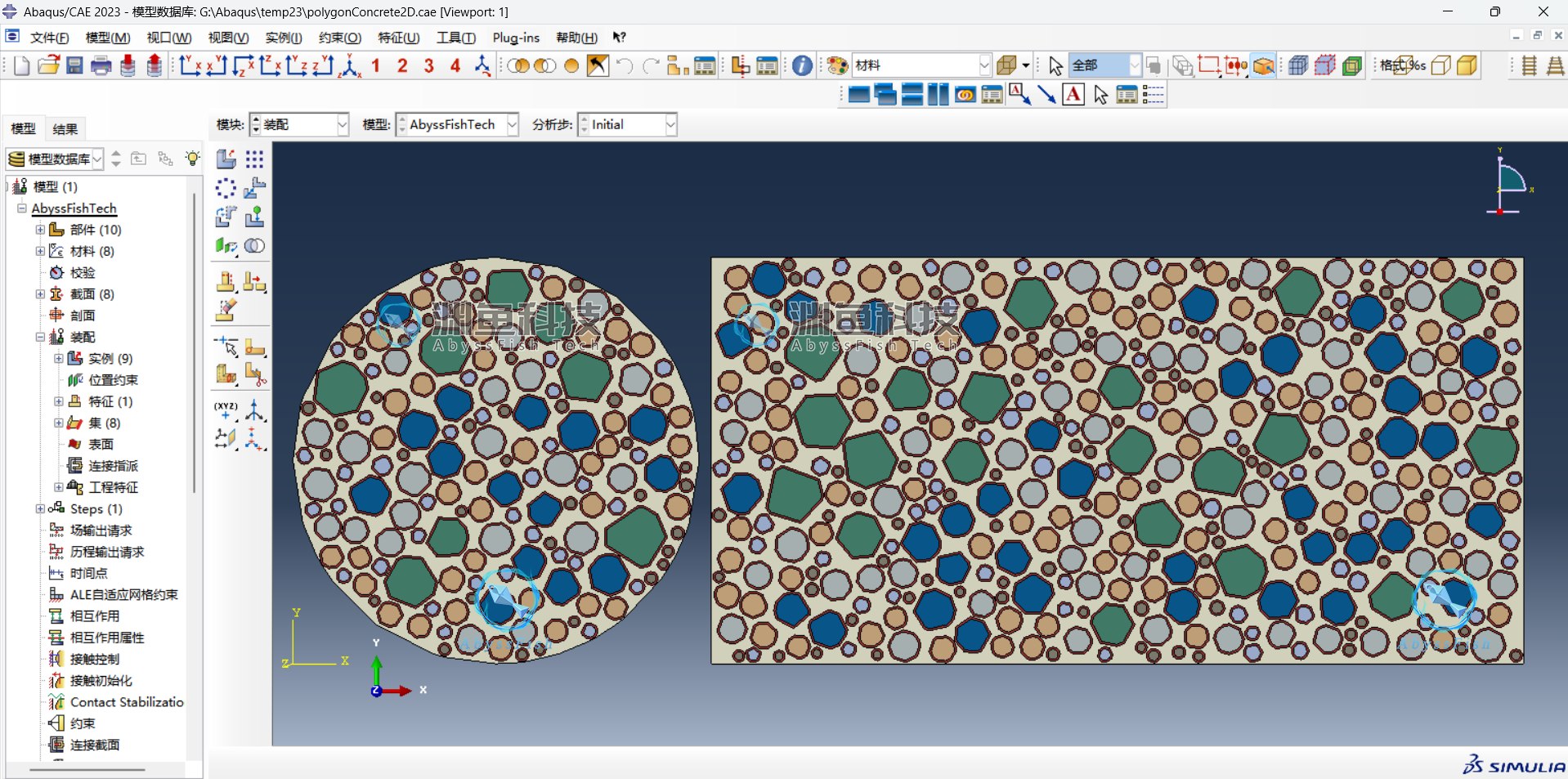Image resolution: width=1568 pixels, height=779 pixels.
Task: Open the Plug-ins menu
Action: 515,38
